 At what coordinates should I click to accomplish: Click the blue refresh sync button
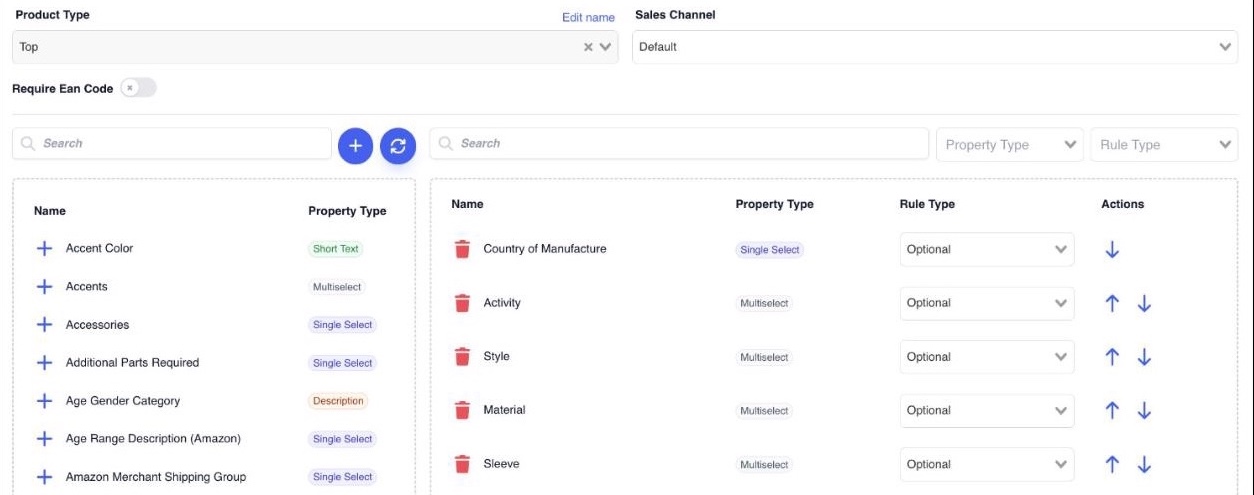[397, 146]
